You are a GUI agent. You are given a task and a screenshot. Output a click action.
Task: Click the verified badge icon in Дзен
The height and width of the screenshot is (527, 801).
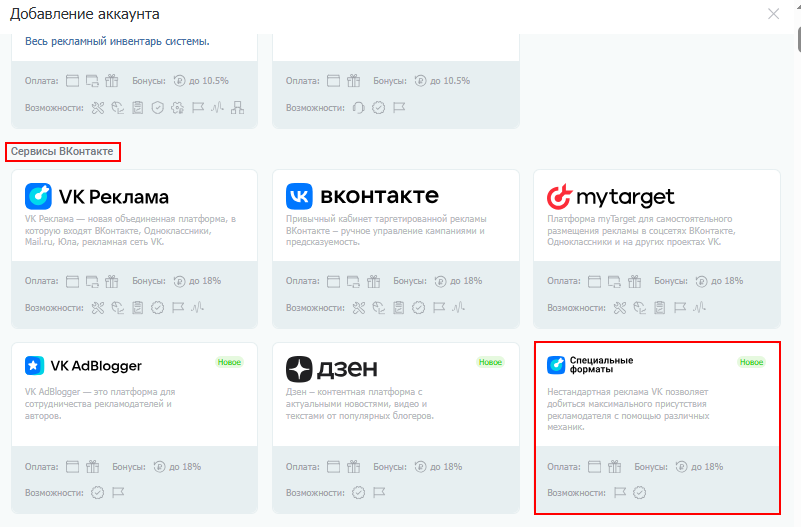pyautogui.click(x=359, y=493)
